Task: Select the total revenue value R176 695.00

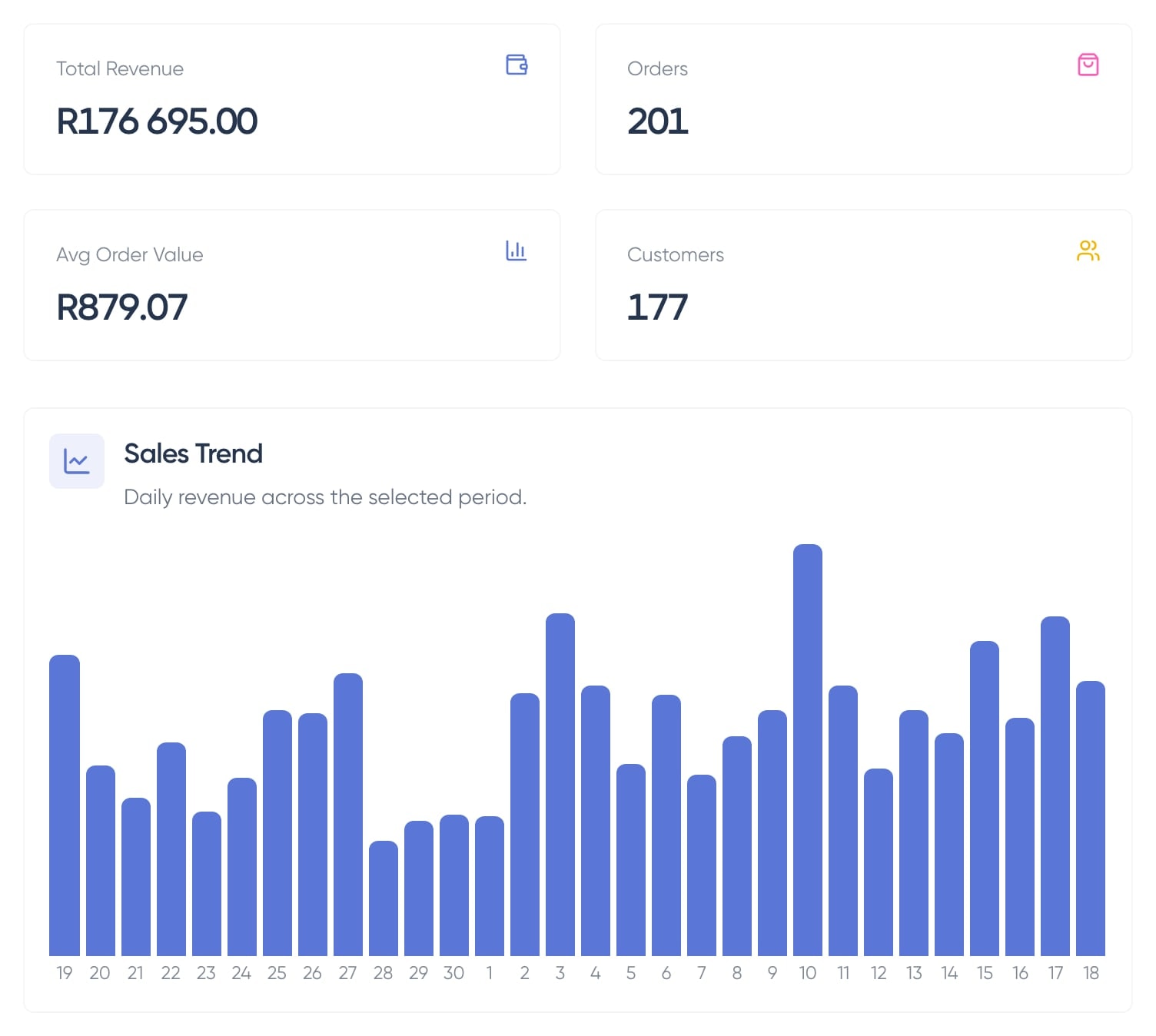Action: pos(157,121)
